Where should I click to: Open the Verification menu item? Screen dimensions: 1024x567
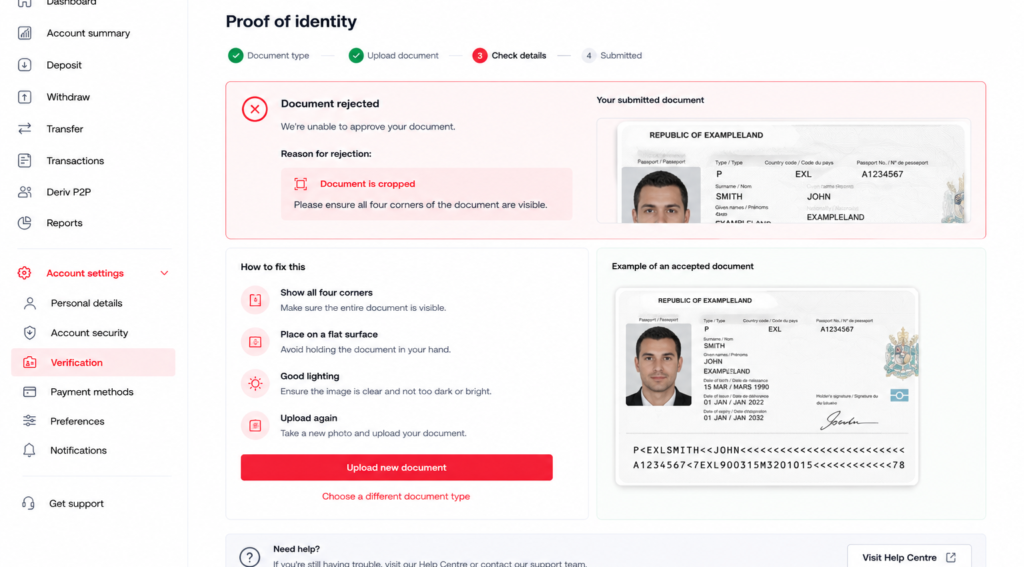93,363
